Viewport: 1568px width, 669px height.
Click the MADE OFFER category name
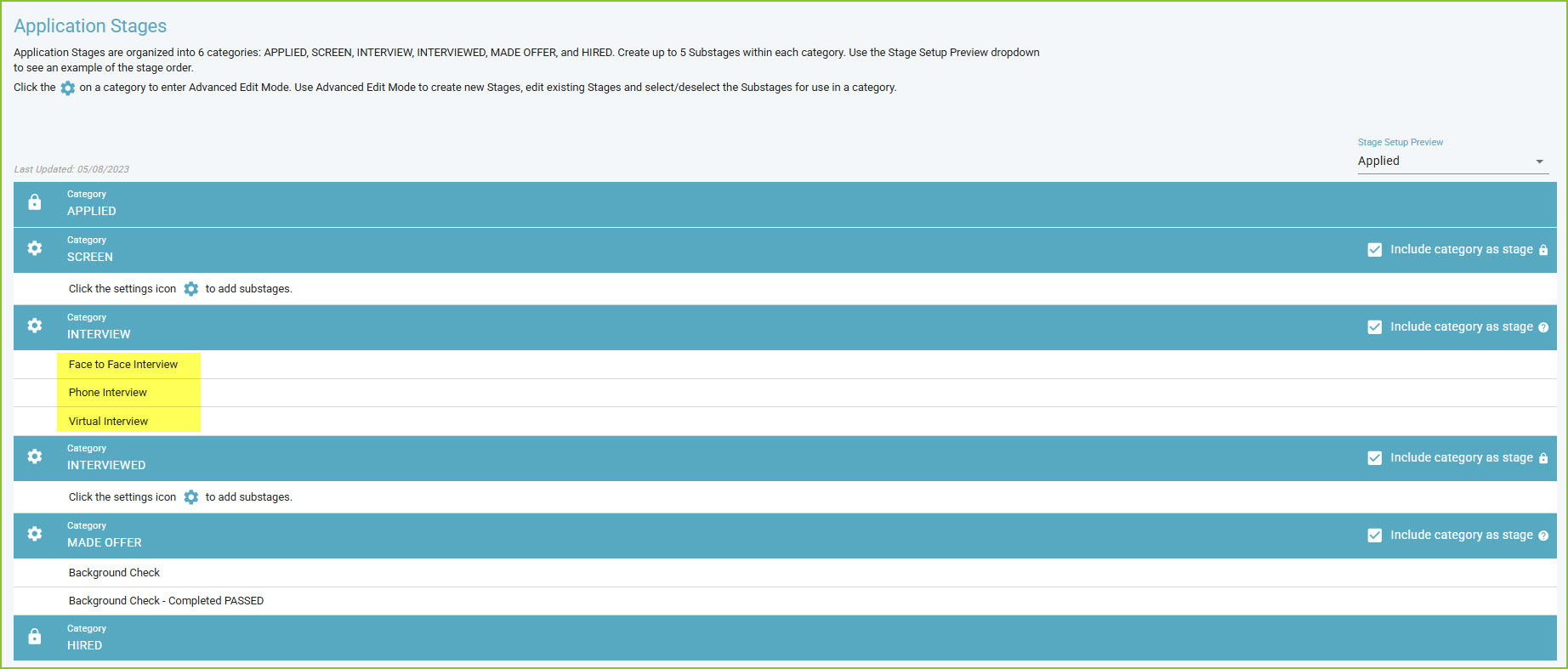point(105,542)
